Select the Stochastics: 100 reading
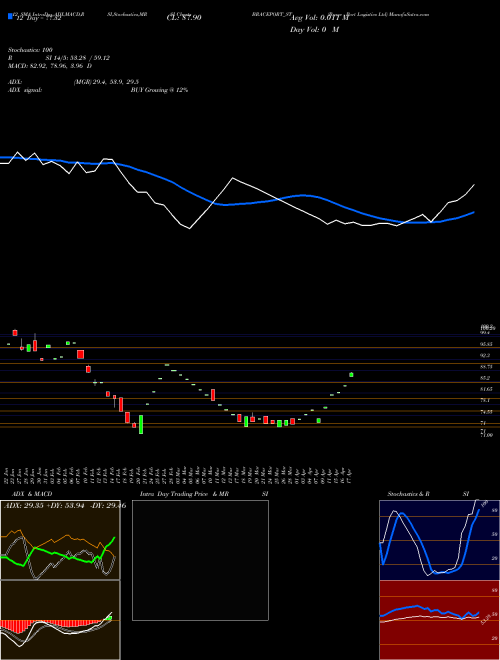The height and width of the screenshot is (660, 500). tap(30, 50)
